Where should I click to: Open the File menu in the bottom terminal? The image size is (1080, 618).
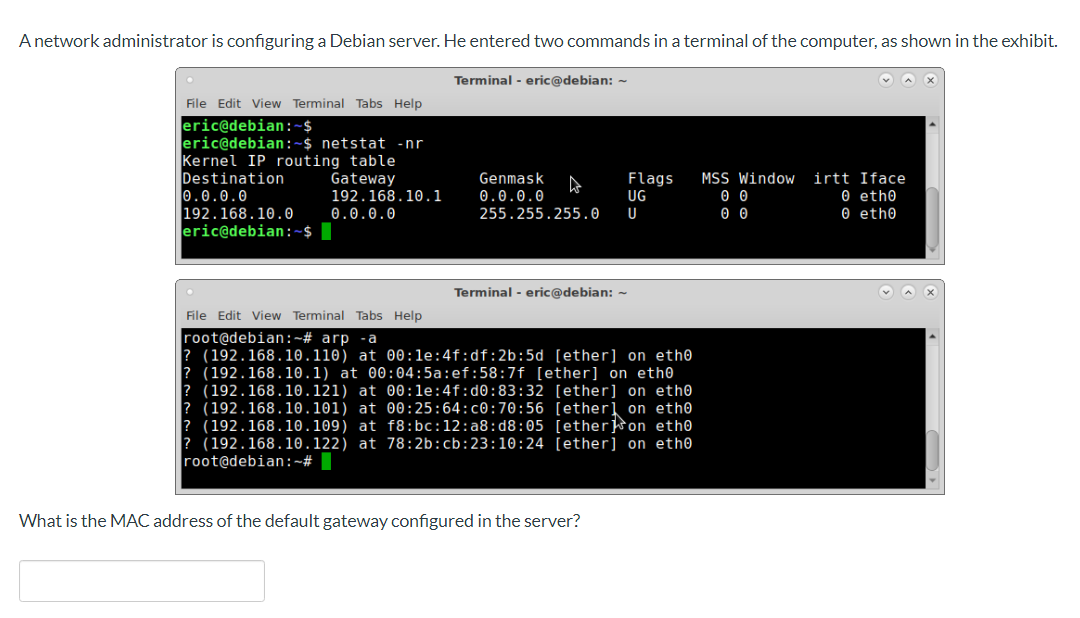point(196,315)
